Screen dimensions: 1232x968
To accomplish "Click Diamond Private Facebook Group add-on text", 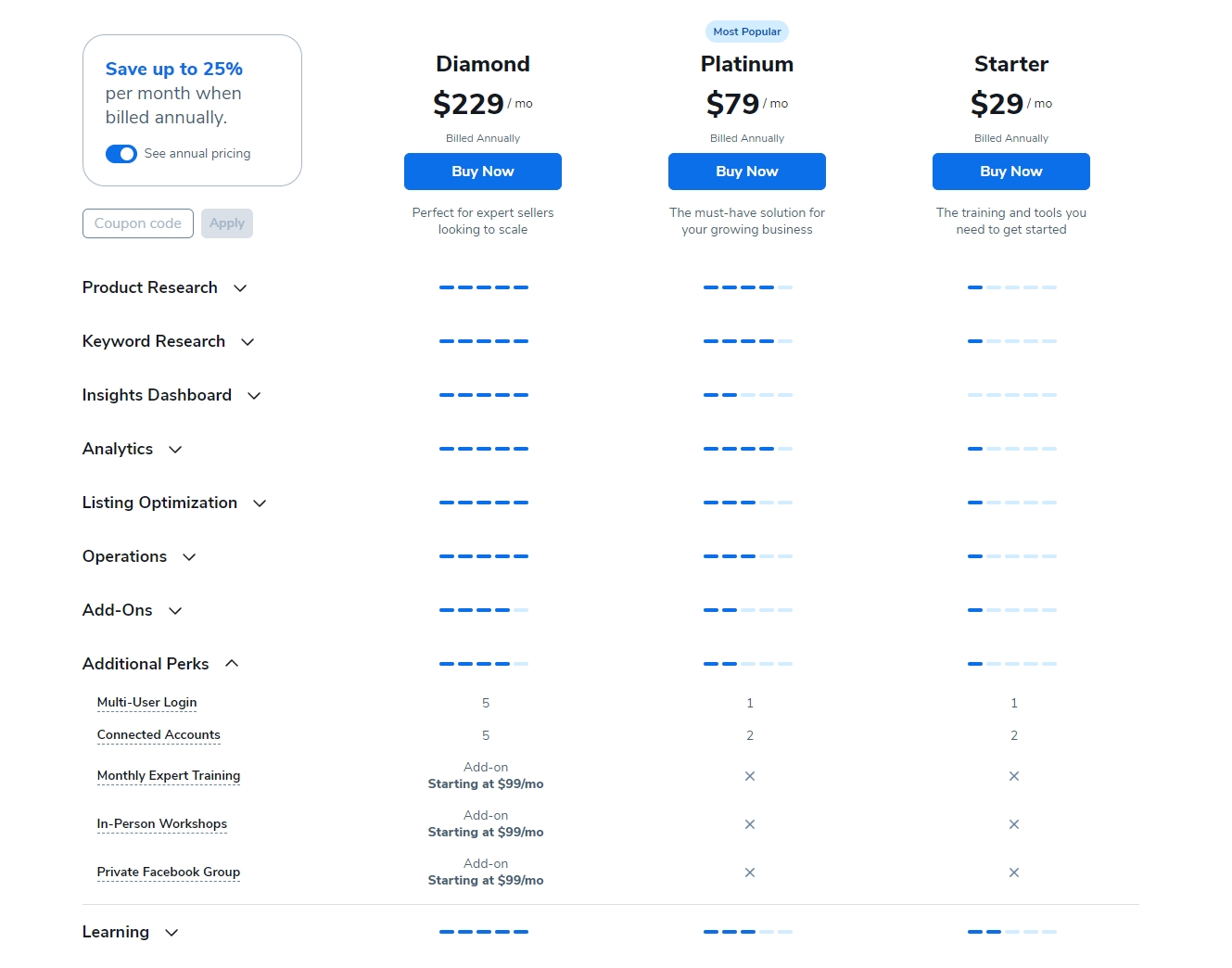I will pyautogui.click(x=486, y=872).
